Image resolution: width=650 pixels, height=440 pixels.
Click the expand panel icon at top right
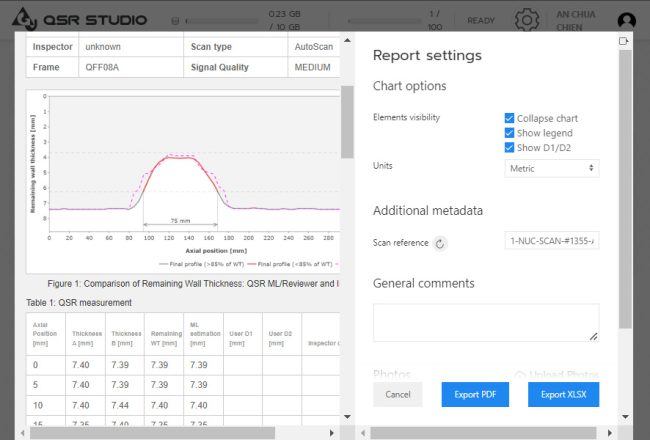tap(623, 41)
